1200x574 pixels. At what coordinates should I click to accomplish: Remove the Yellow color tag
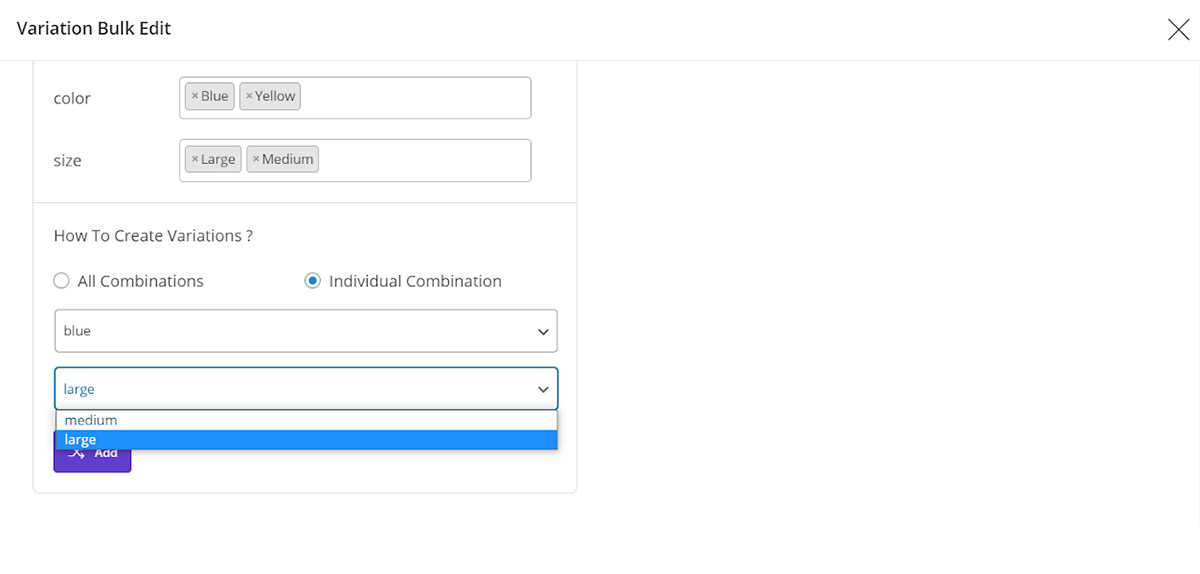[249, 97]
